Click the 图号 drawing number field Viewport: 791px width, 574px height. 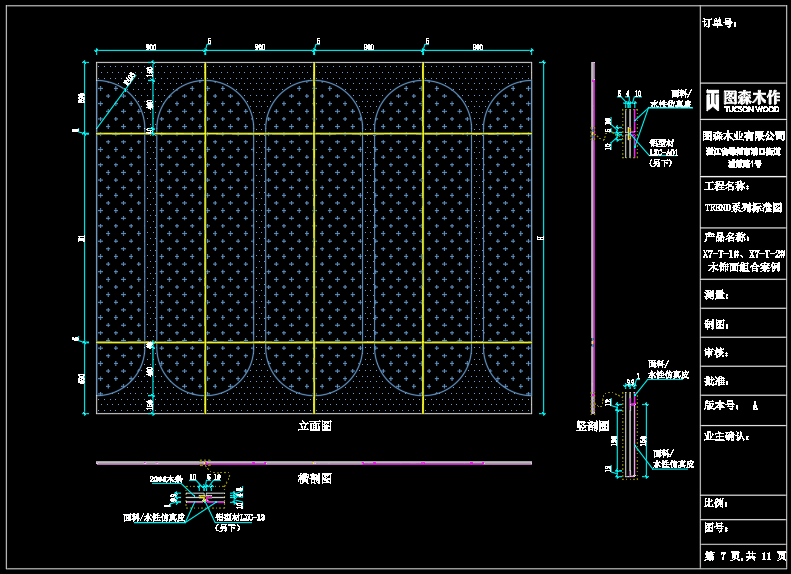click(x=714, y=527)
